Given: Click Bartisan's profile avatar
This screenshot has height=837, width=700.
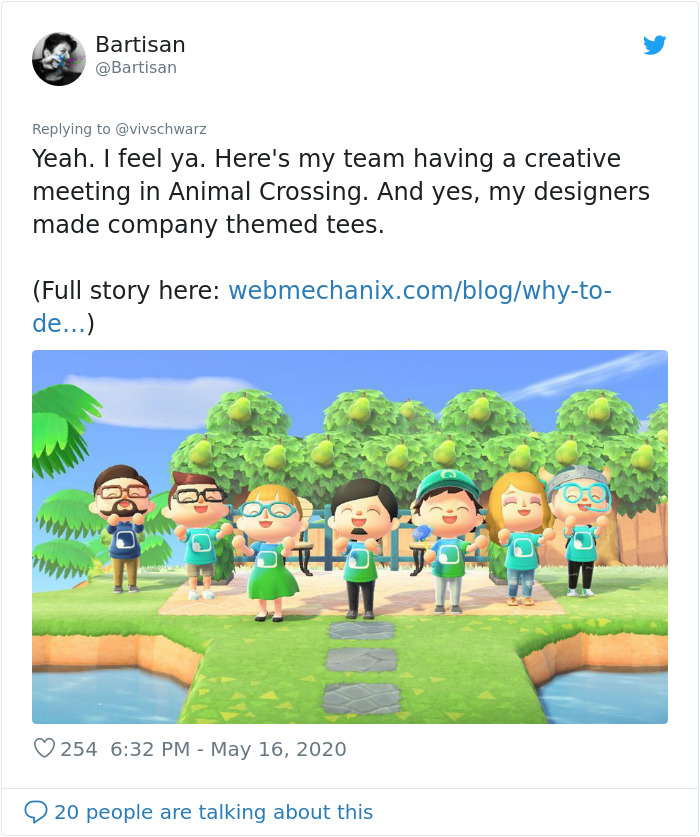Looking at the screenshot, I should click(x=58, y=58).
